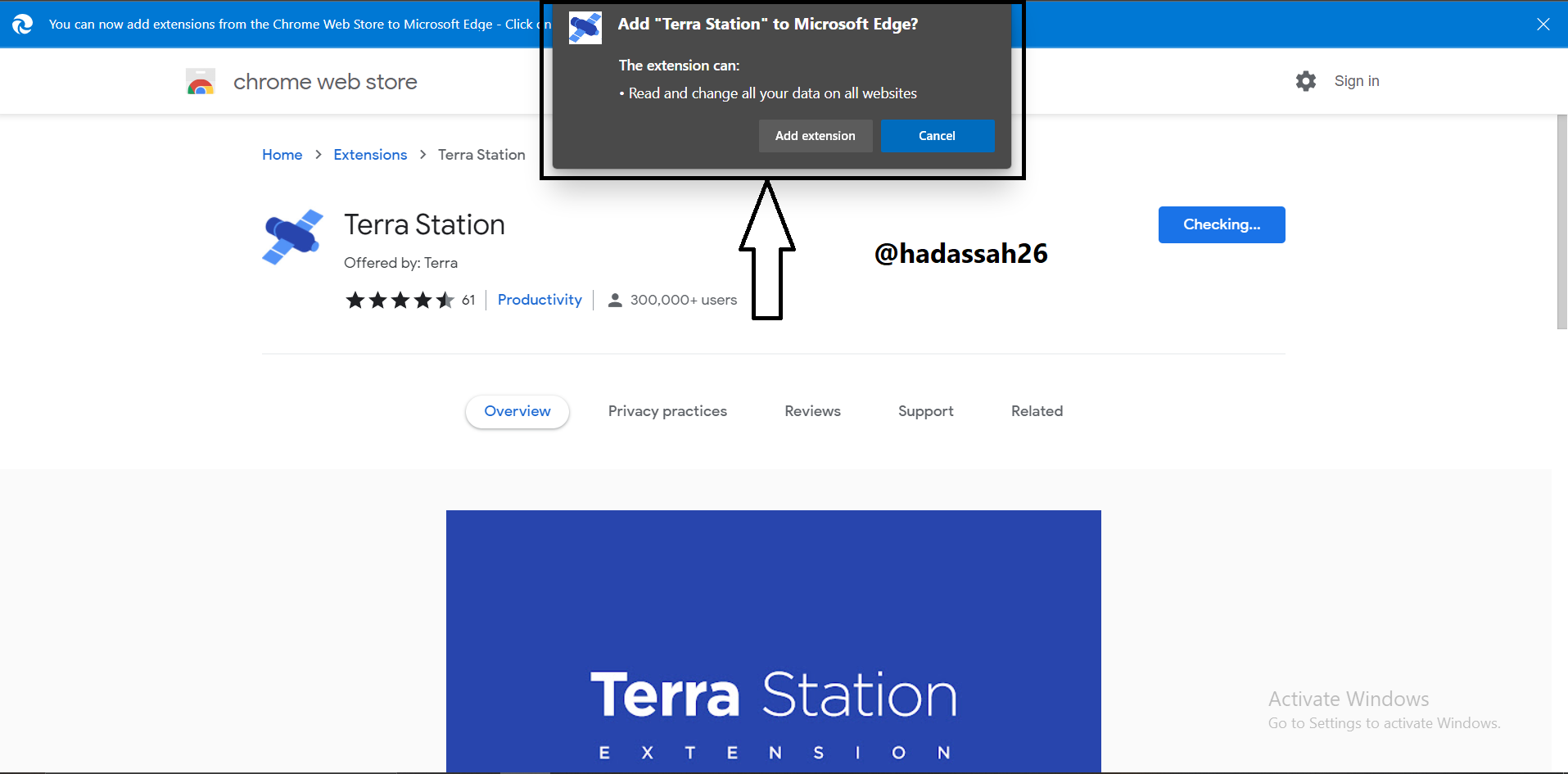Click the '300,000+ users' count text
The height and width of the screenshot is (774, 1568).
(684, 300)
